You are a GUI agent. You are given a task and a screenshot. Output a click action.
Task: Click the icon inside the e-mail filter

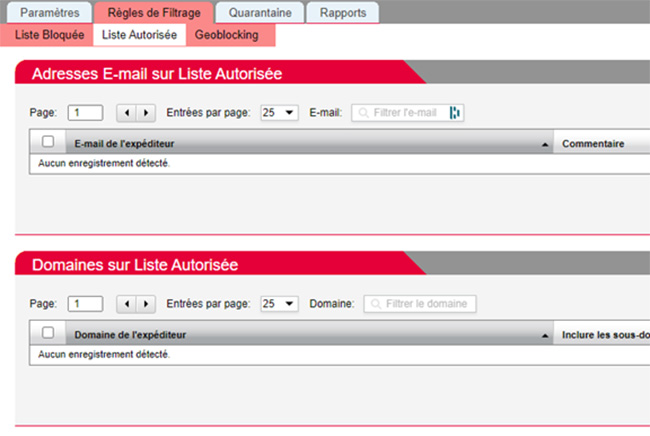(455, 113)
